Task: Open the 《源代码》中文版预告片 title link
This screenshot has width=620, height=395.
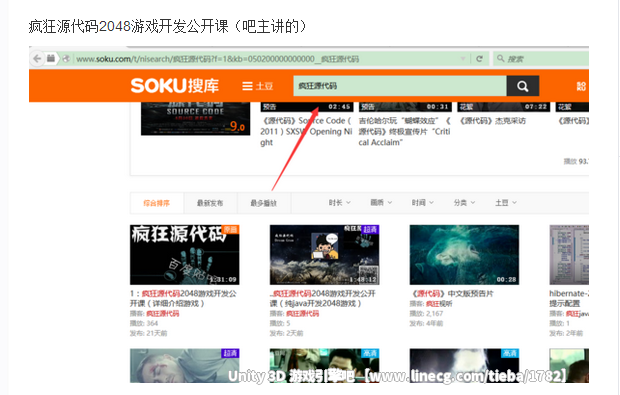Action: [x=452, y=294]
